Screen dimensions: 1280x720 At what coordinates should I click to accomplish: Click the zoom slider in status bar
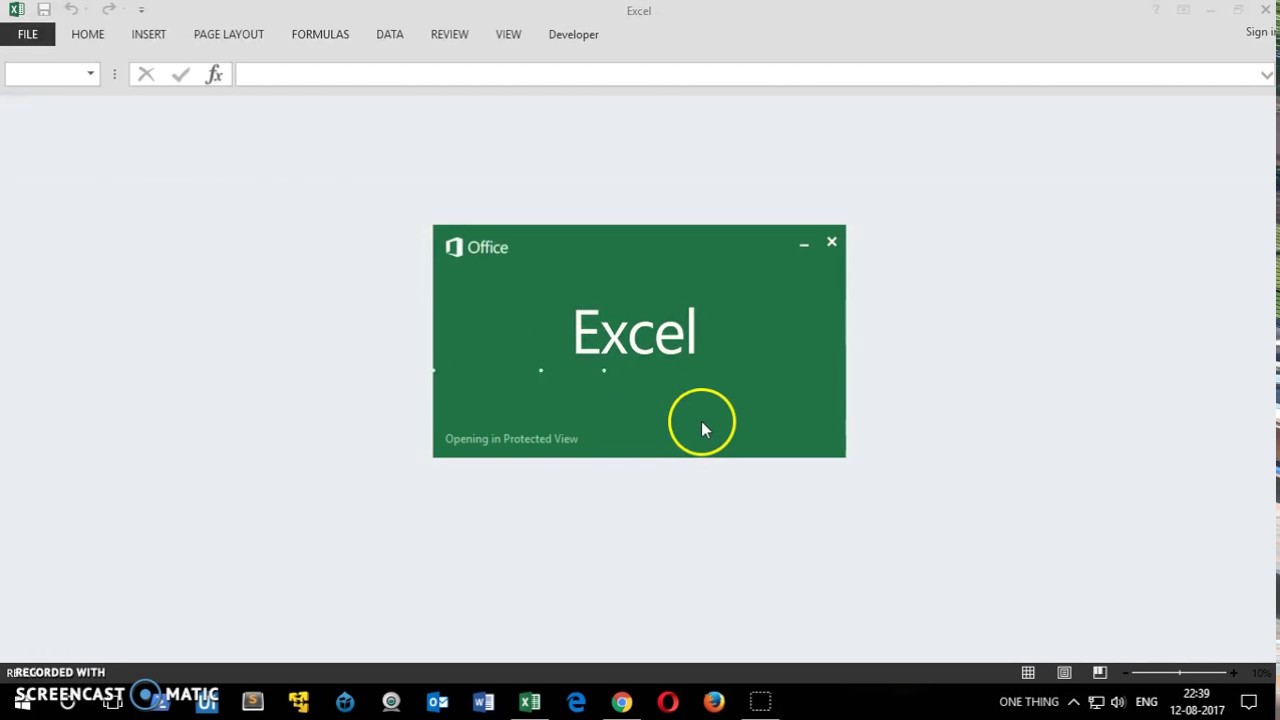coord(1180,673)
